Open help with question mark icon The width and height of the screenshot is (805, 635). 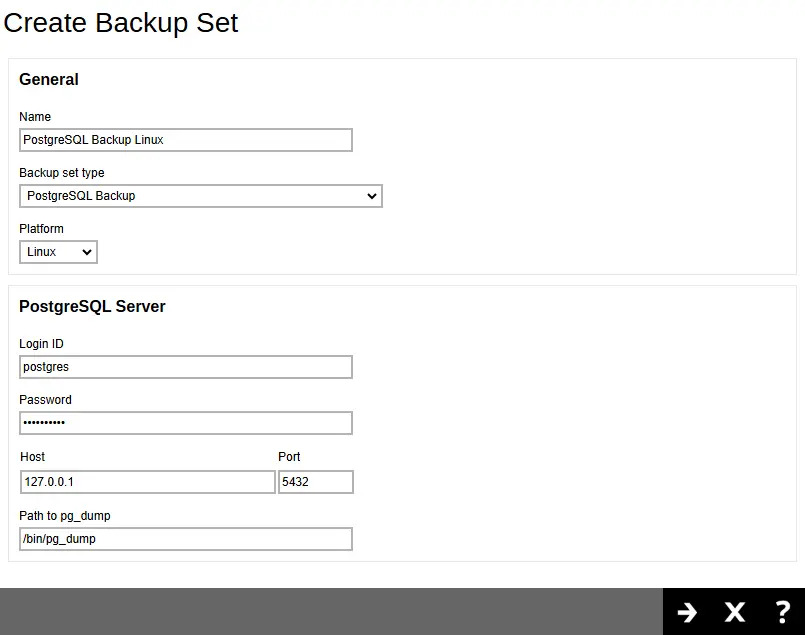pyautogui.click(x=782, y=612)
